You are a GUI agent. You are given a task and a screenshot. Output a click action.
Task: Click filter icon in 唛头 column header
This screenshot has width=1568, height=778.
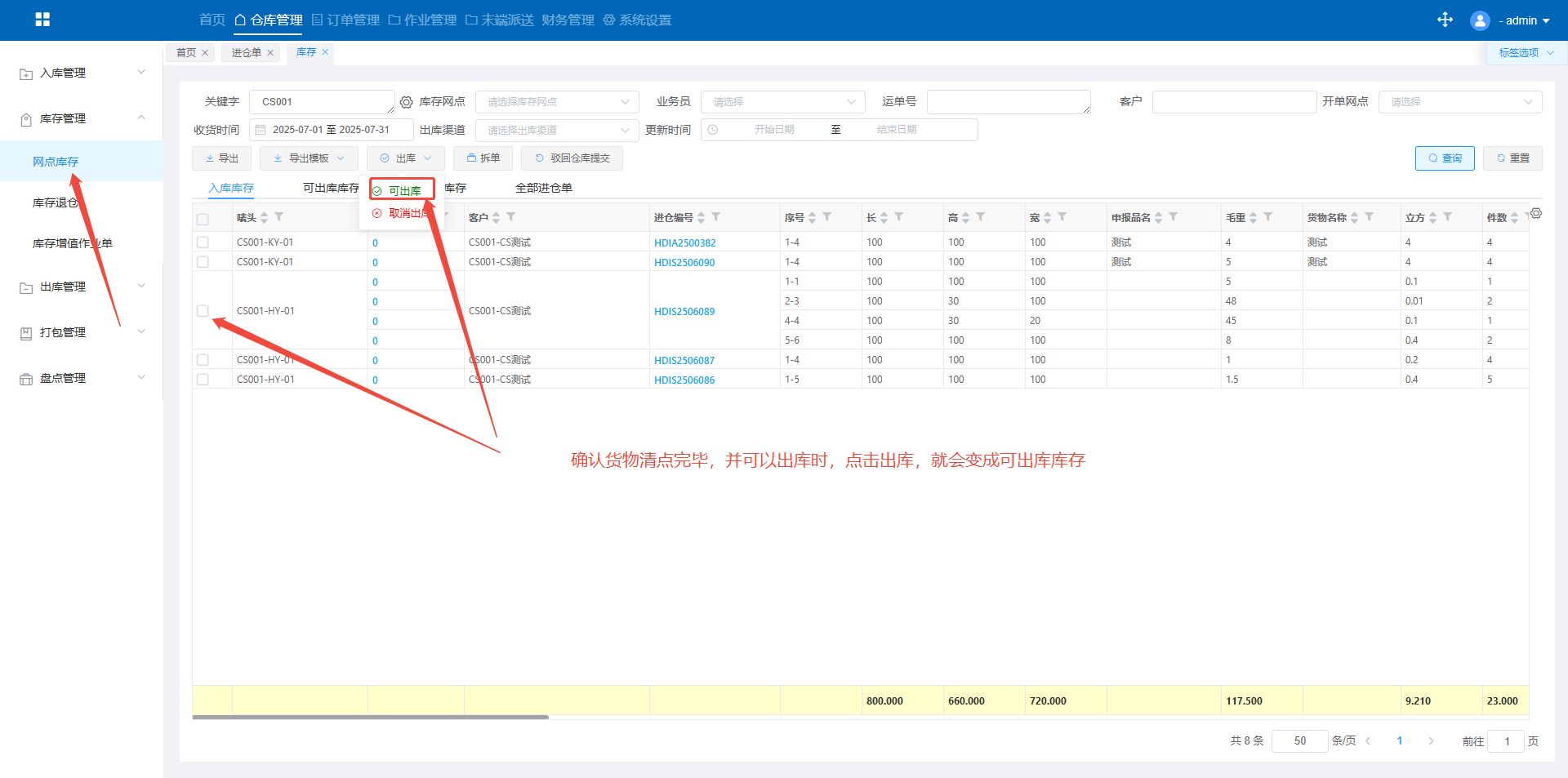pyautogui.click(x=279, y=217)
